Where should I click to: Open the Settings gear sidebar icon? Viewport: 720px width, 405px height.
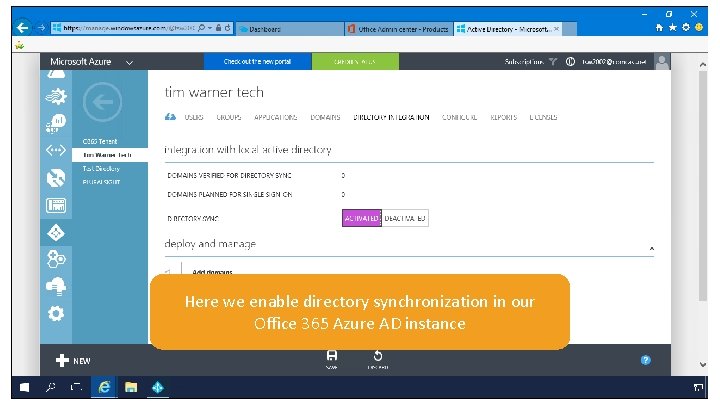(56, 314)
